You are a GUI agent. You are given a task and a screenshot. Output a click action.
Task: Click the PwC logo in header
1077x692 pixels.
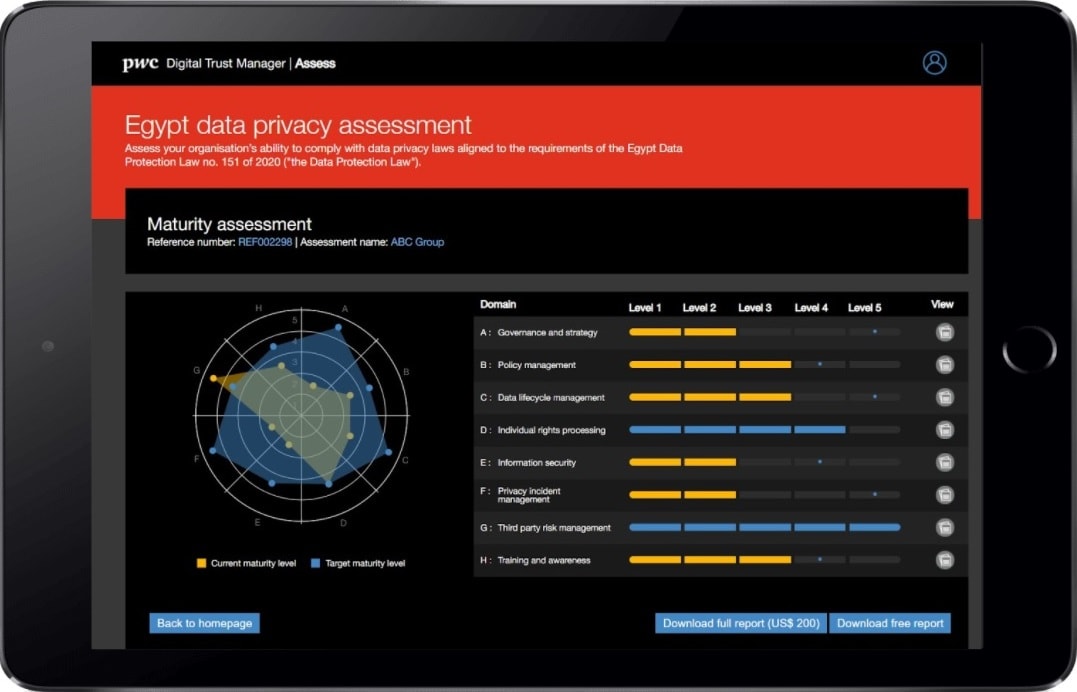pyautogui.click(x=140, y=64)
